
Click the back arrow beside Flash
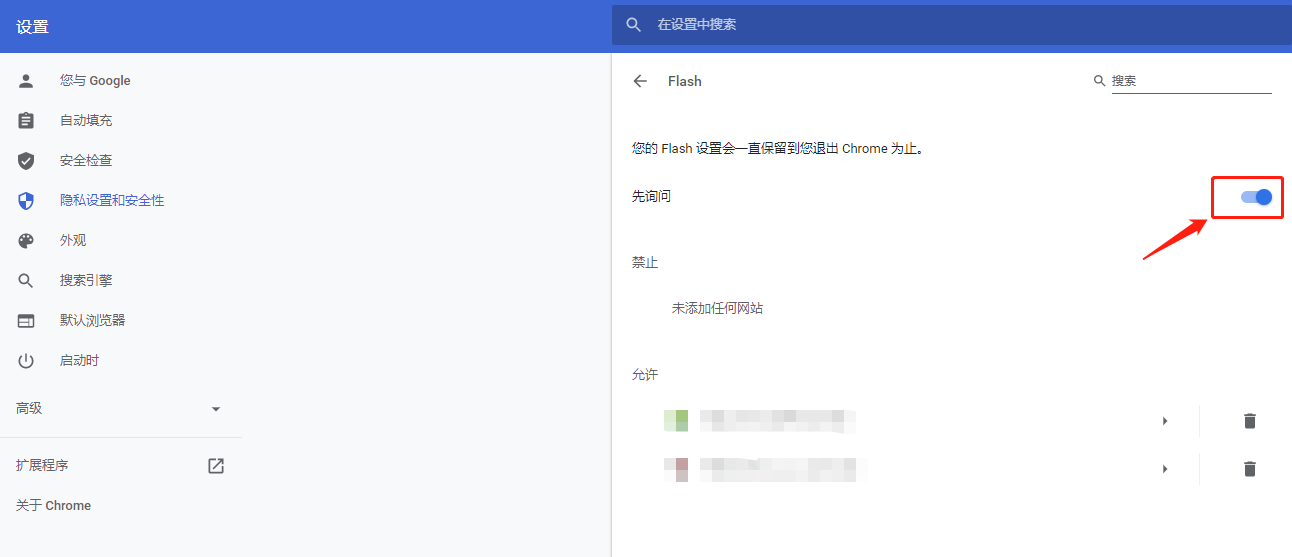(640, 81)
